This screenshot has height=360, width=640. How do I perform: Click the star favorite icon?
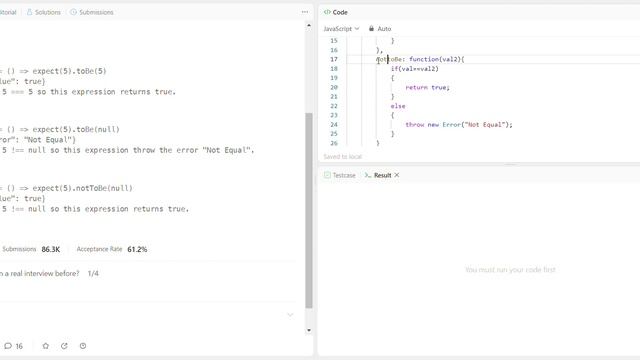46,346
